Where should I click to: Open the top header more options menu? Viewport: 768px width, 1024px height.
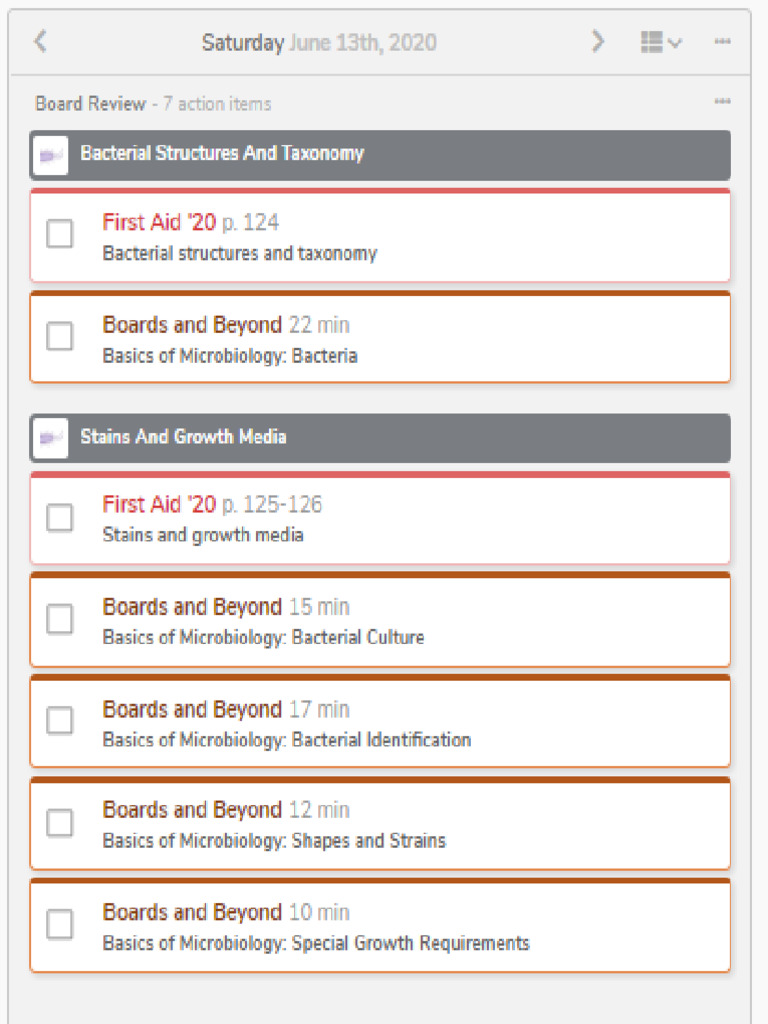pyautogui.click(x=722, y=42)
